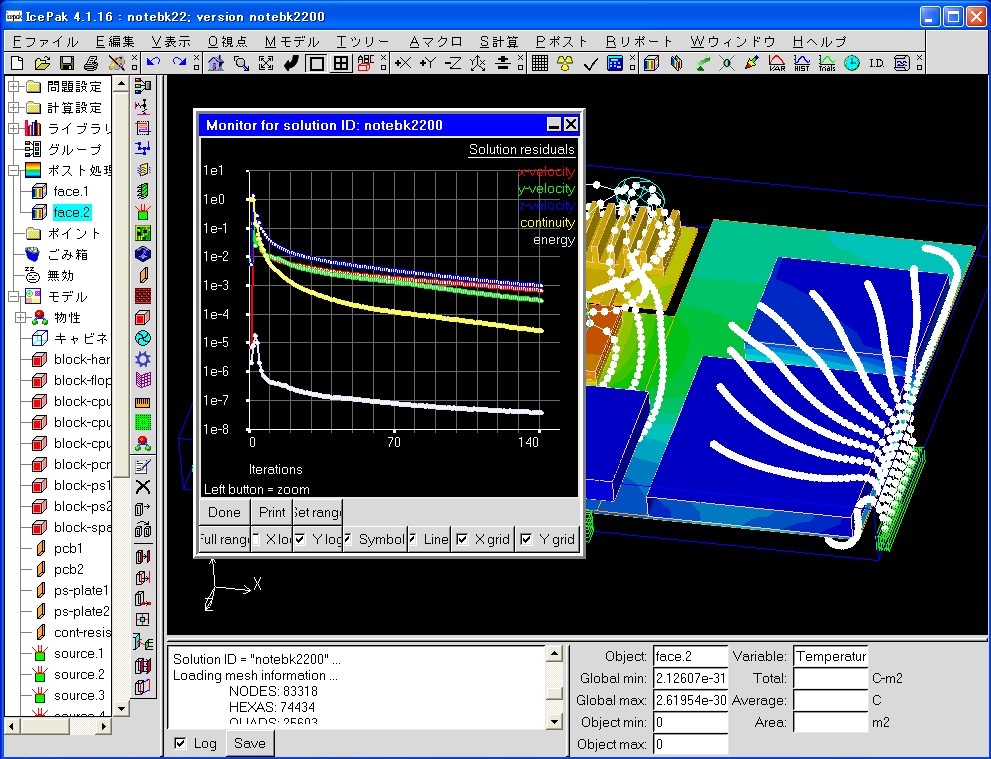Click Done in the monitor window
This screenshot has height=759, width=991.
[x=224, y=512]
